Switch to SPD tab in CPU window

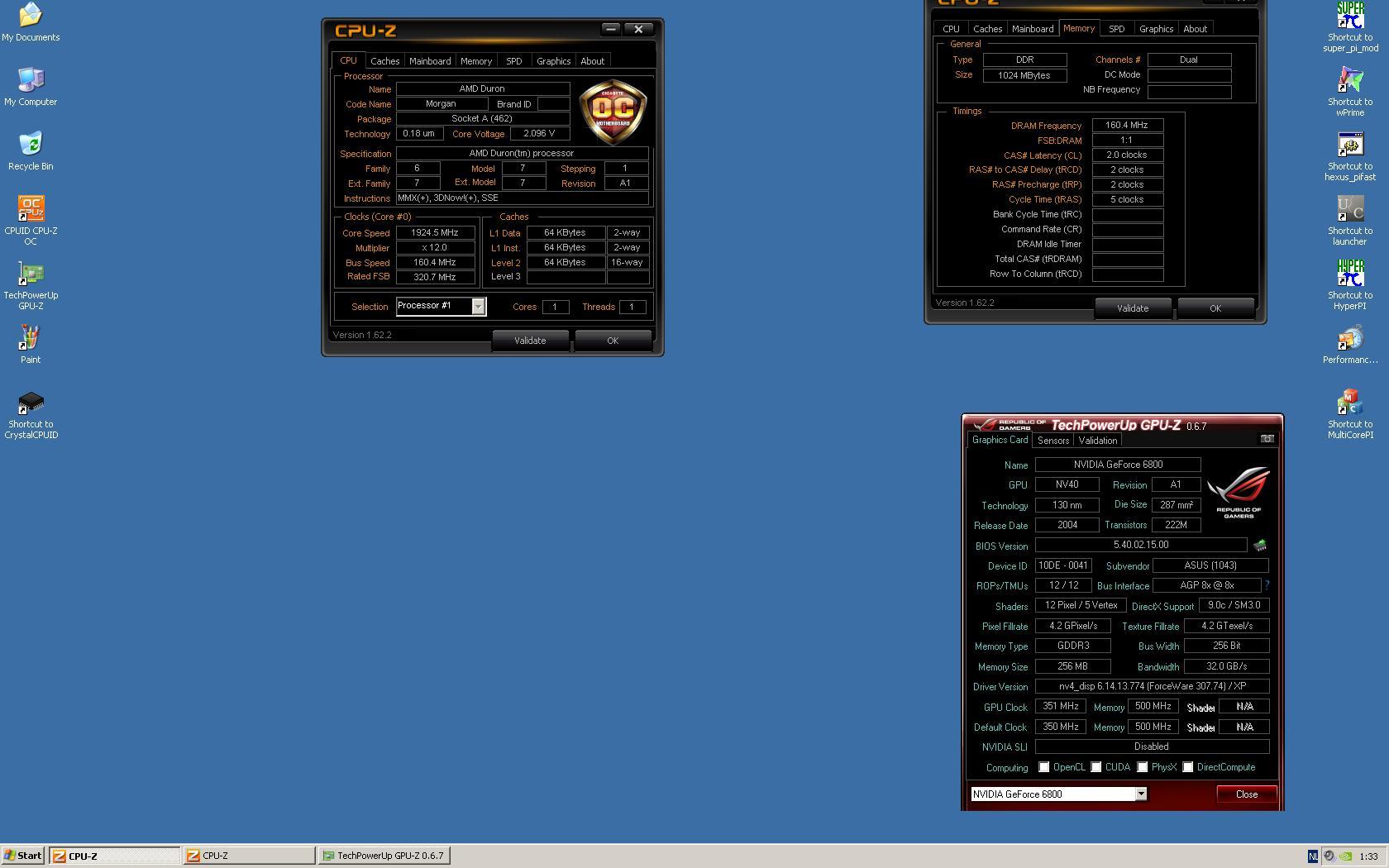pyautogui.click(x=514, y=61)
